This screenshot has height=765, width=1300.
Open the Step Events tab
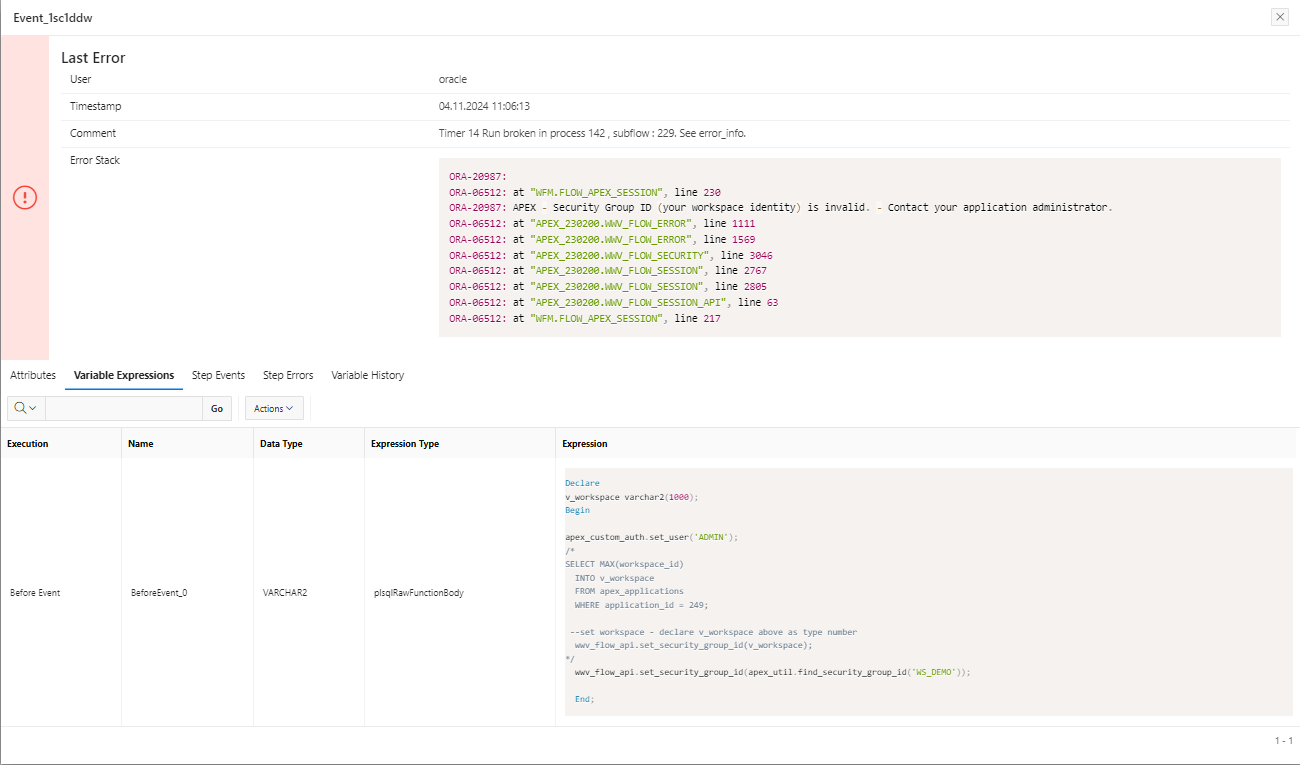point(218,375)
